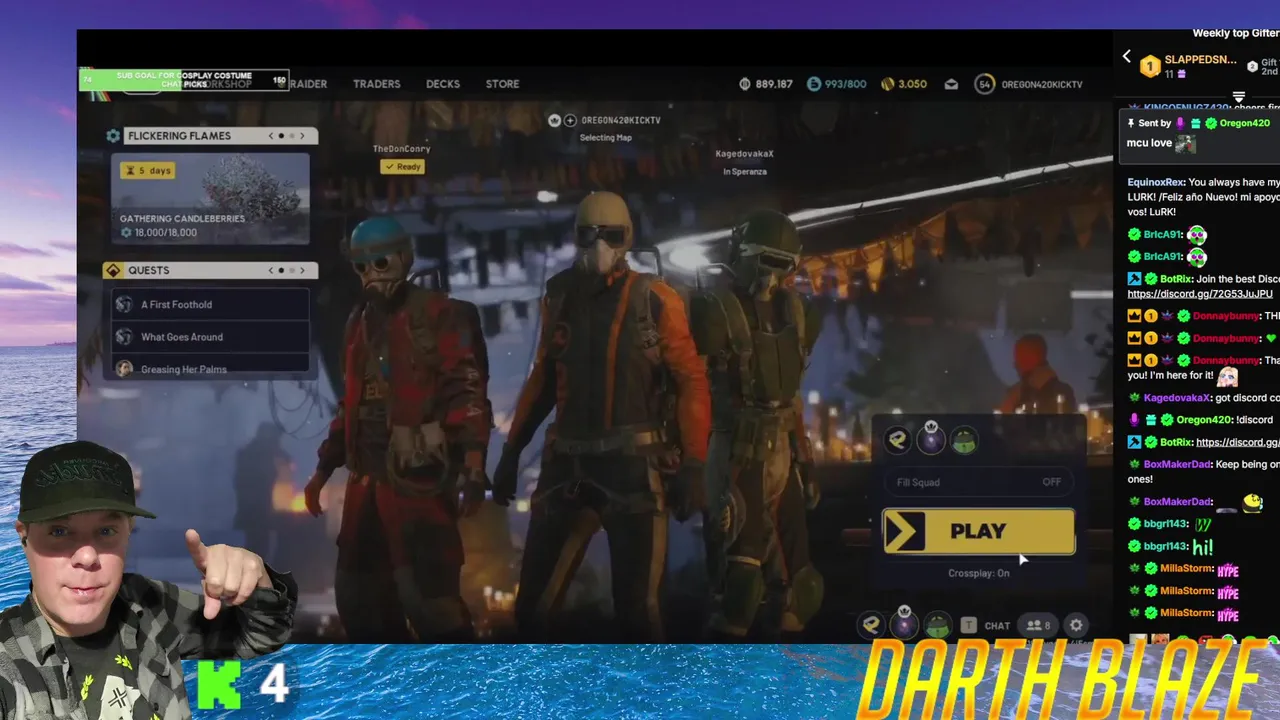The width and height of the screenshot is (1280, 720).
Task: Open the settings gear in bottom bar
Action: 1076,625
